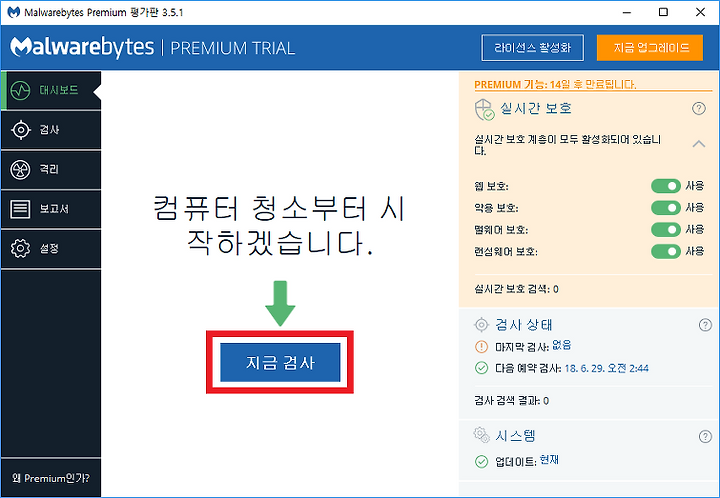This screenshot has width=720, height=498.
Task: Click the 왜 Premium인가? link
Action: [x=51, y=478]
